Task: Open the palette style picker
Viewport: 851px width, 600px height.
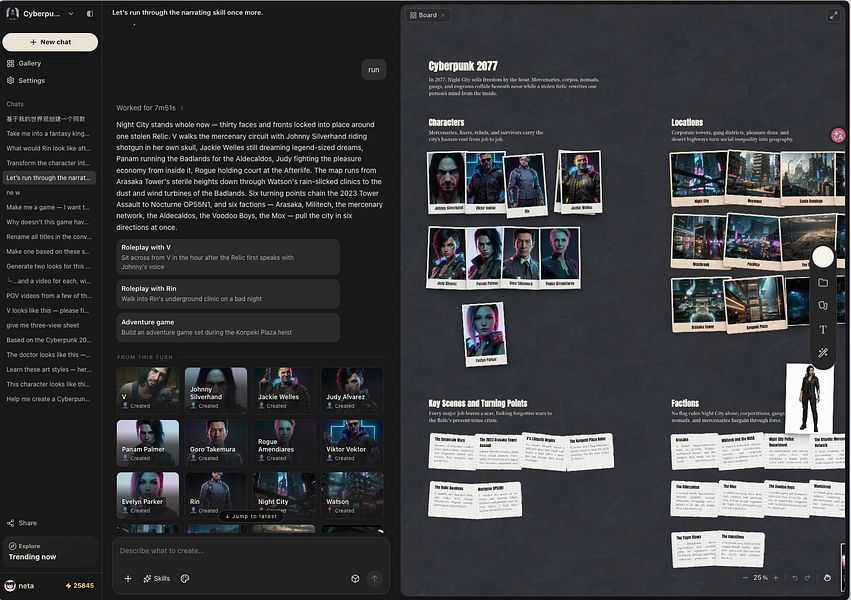Action: [185, 578]
